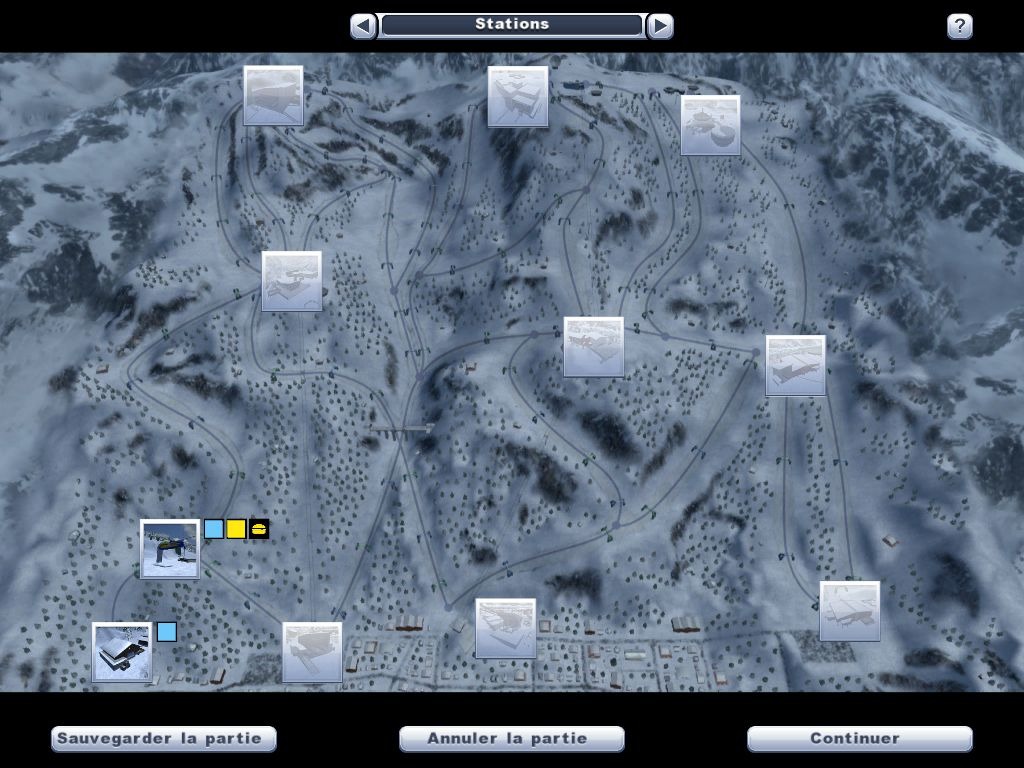Select the faded thumbnail right of the chalet
The height and width of the screenshot is (768, 1024).
click(x=312, y=652)
